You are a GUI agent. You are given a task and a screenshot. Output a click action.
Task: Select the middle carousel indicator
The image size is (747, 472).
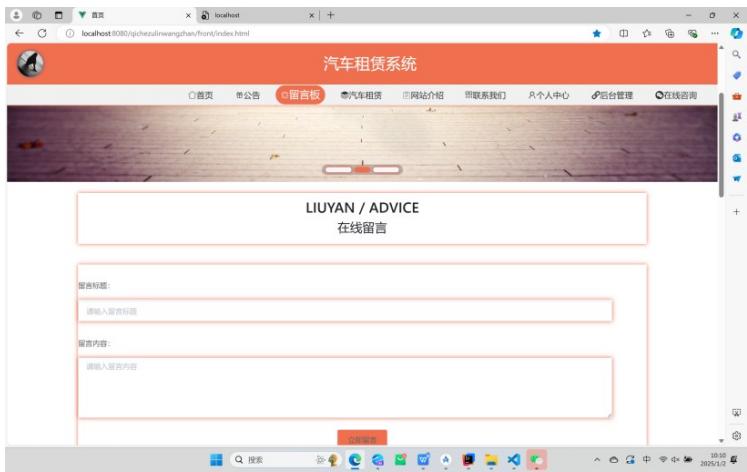(362, 169)
